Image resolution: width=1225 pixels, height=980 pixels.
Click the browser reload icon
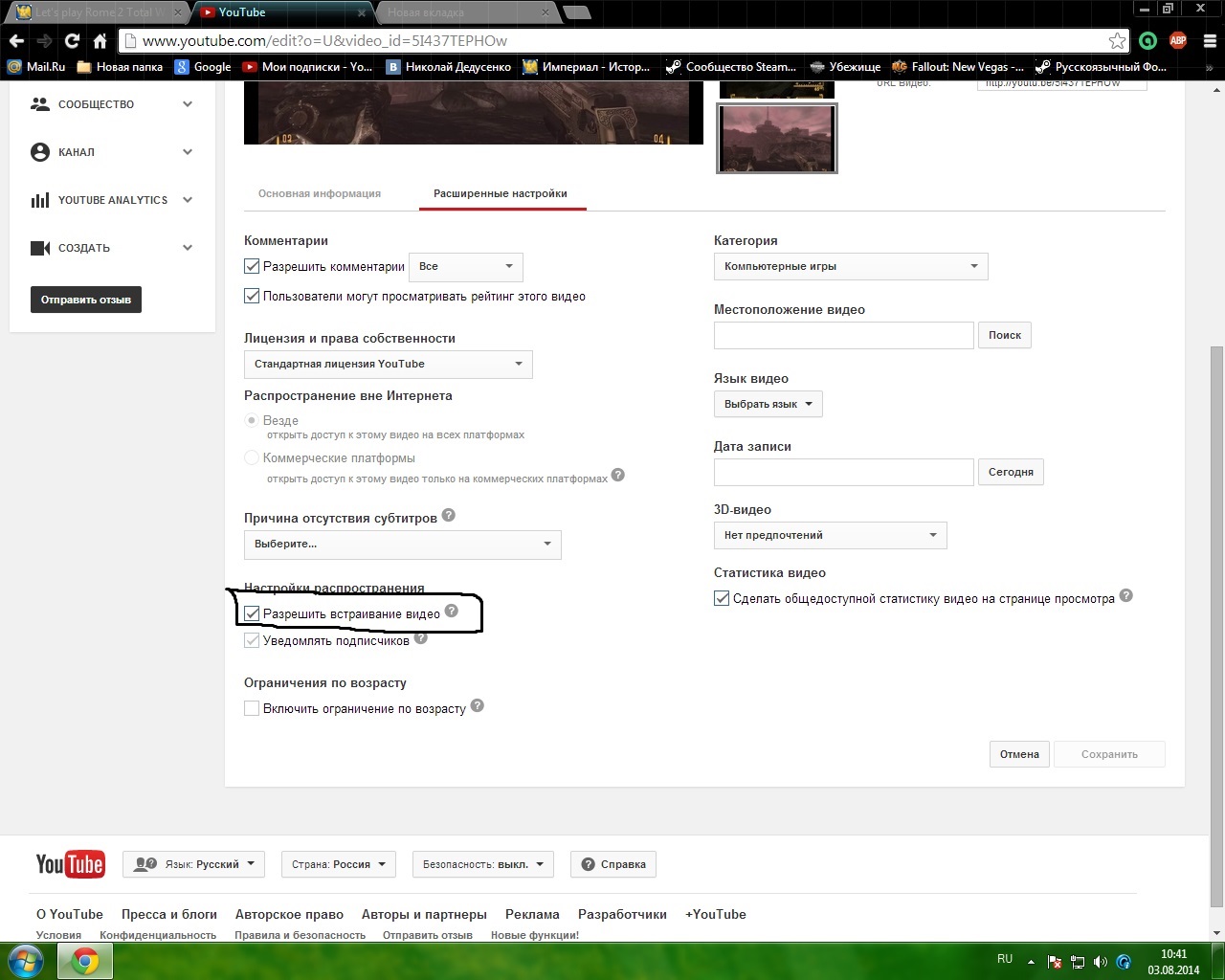[x=72, y=41]
